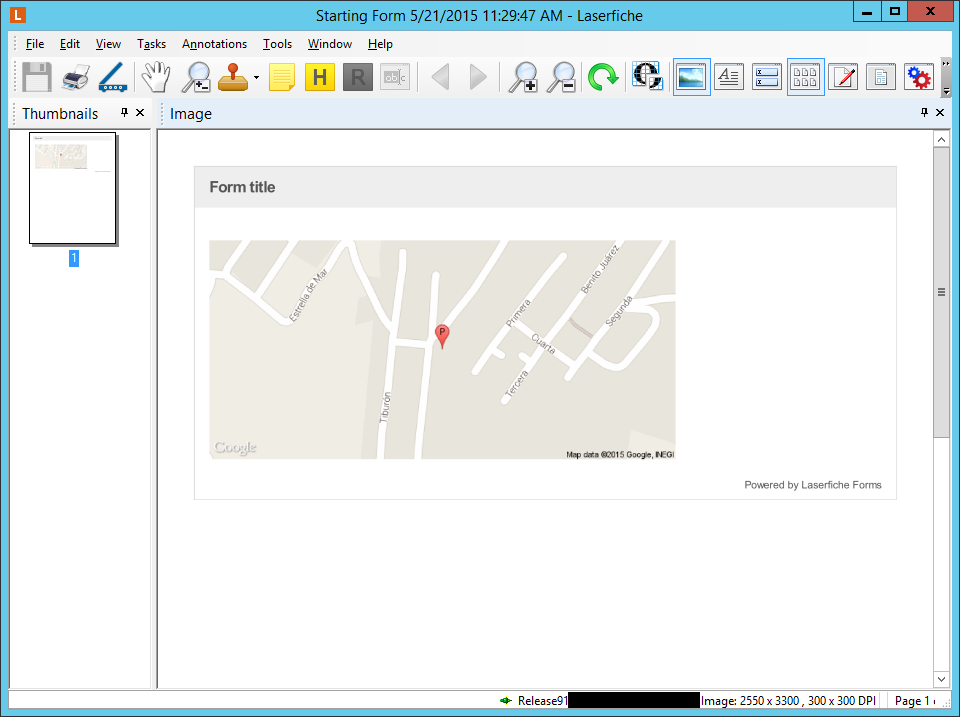This screenshot has height=717, width=960.
Task: Go to the previous page arrow
Action: [441, 78]
